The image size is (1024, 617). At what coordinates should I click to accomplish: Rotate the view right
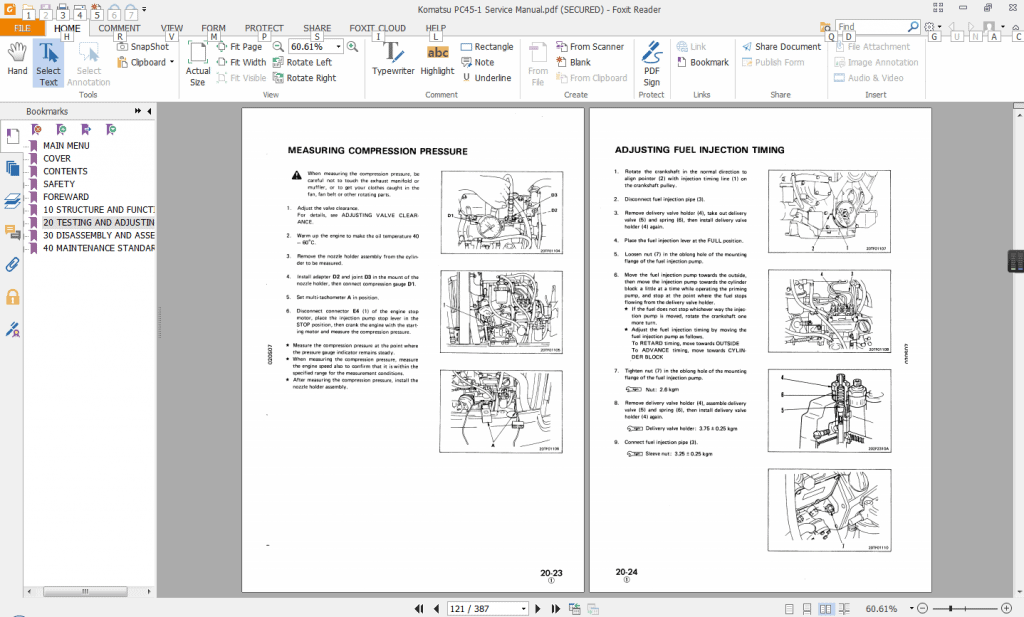pos(304,78)
